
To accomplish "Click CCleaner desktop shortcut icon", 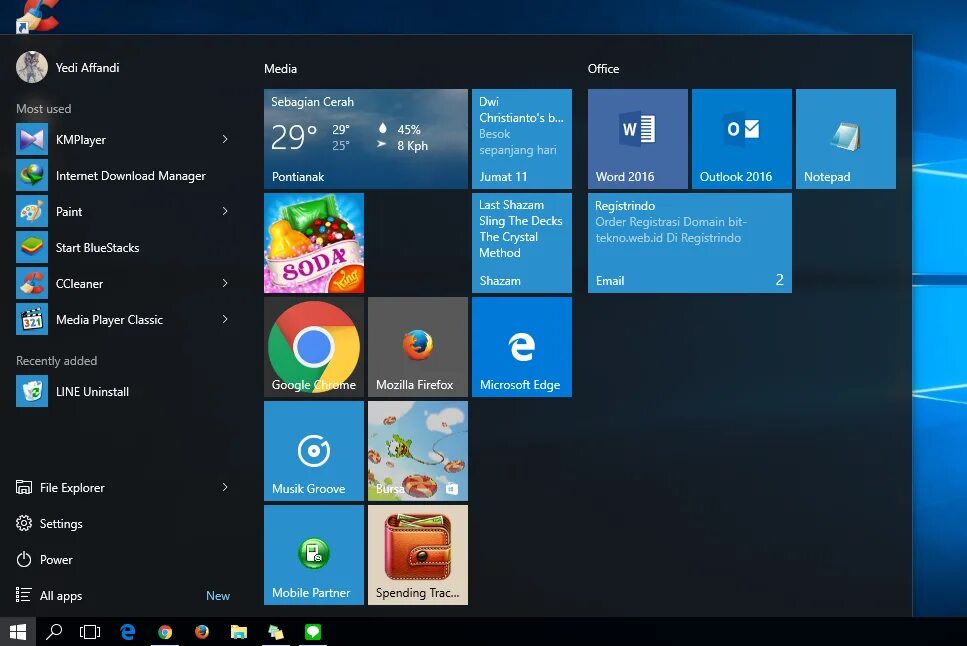I will pos(37,17).
